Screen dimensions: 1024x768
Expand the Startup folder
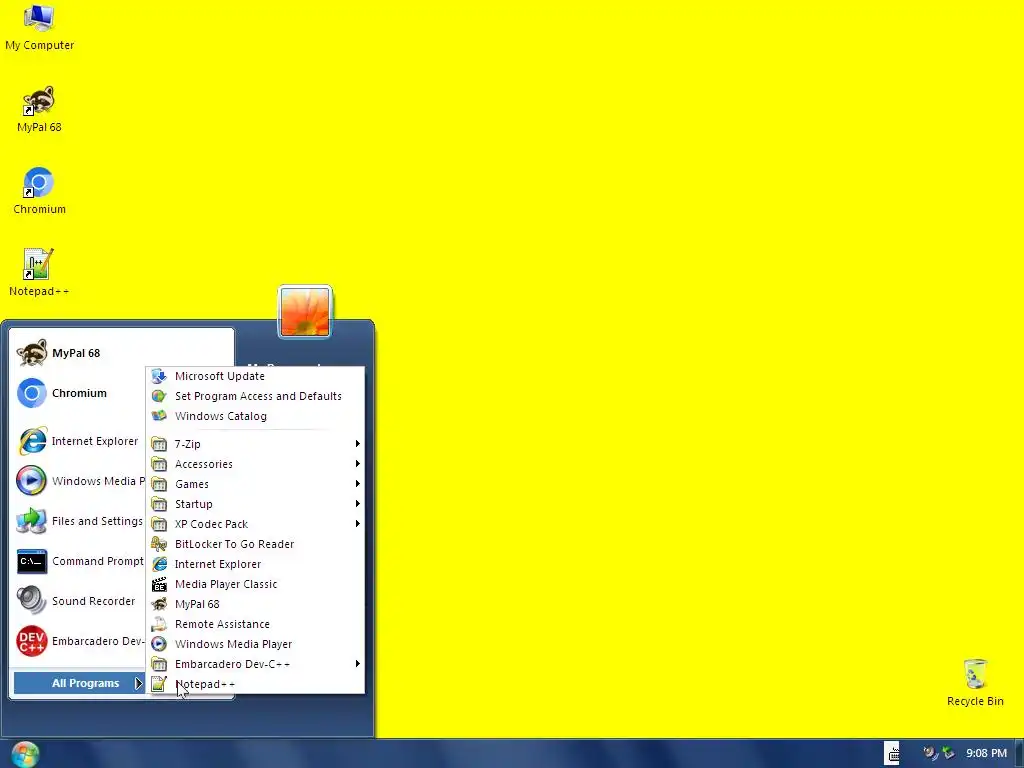tap(256, 504)
